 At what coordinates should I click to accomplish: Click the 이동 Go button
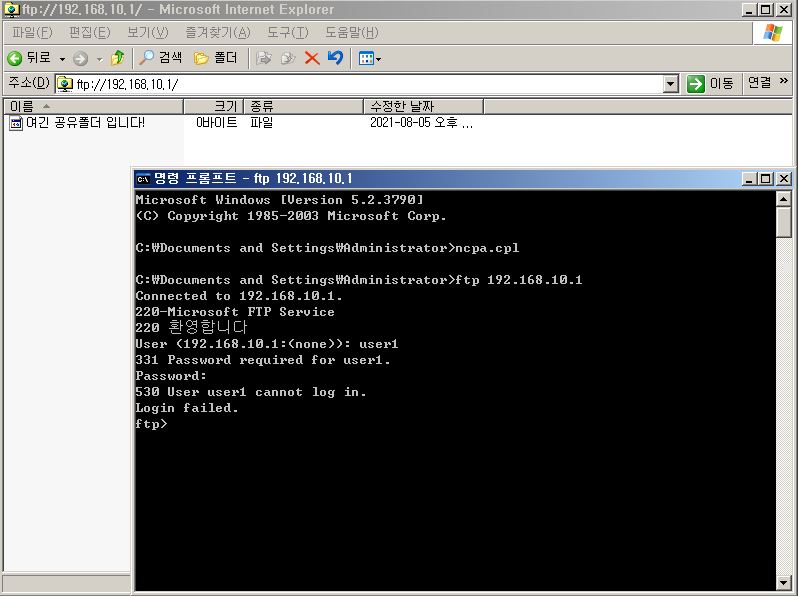pyautogui.click(x=710, y=83)
